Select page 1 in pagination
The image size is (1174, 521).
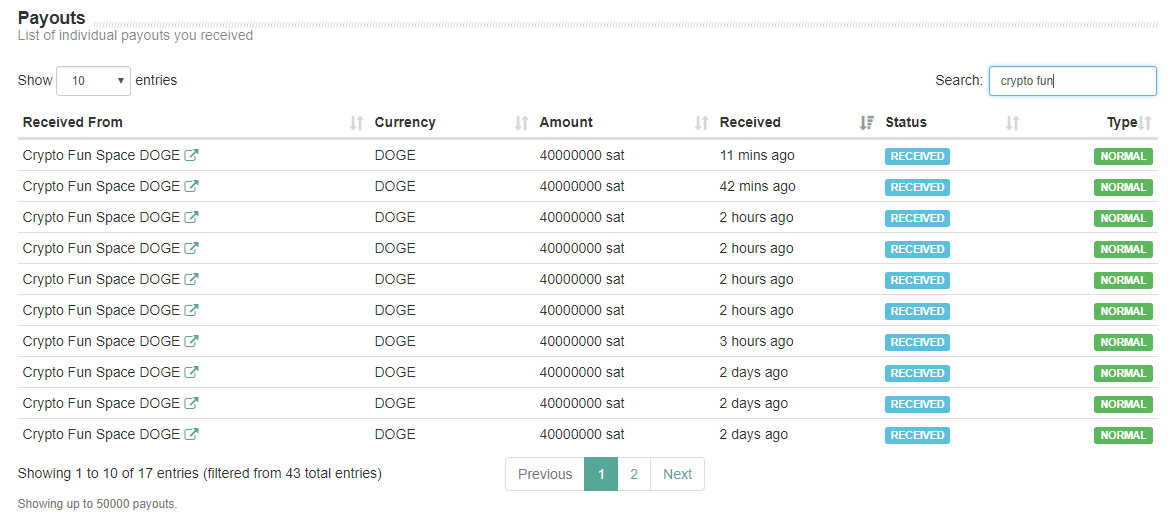click(x=601, y=475)
